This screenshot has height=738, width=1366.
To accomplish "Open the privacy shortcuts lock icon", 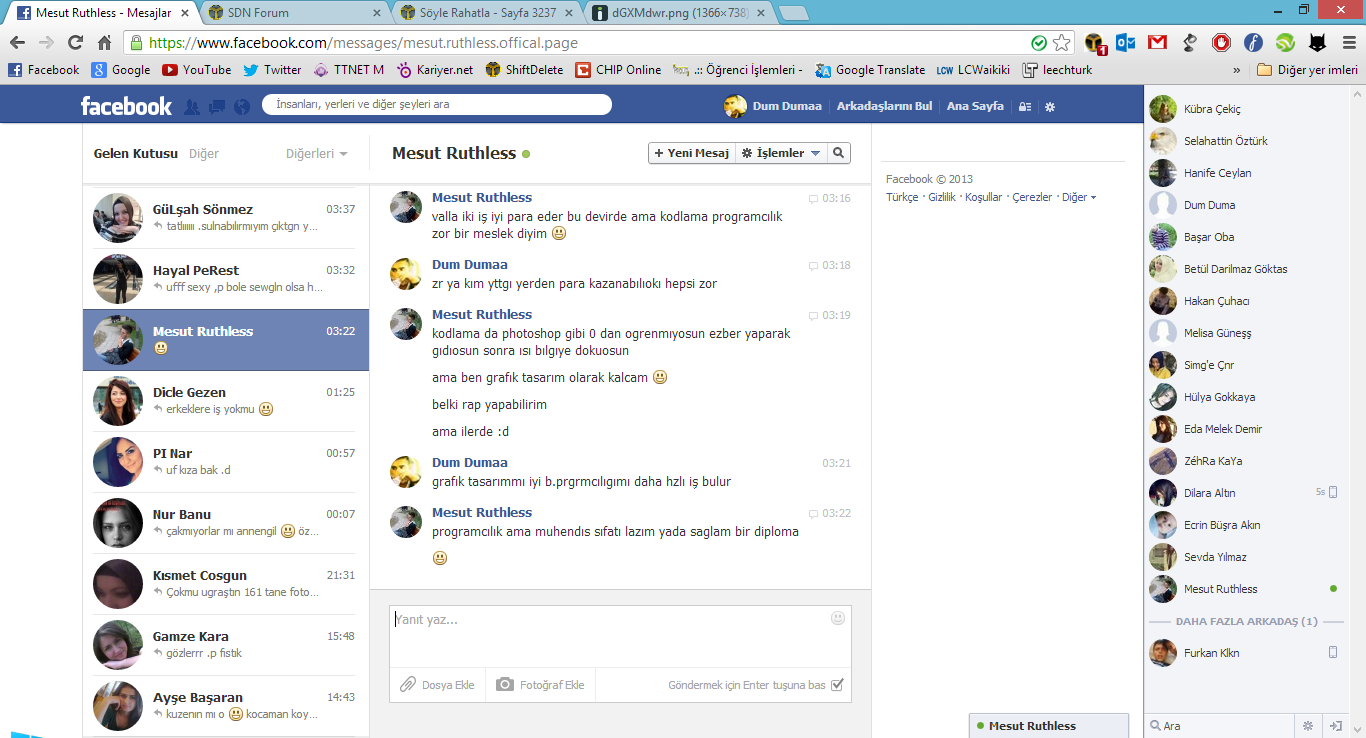I will point(1025,107).
